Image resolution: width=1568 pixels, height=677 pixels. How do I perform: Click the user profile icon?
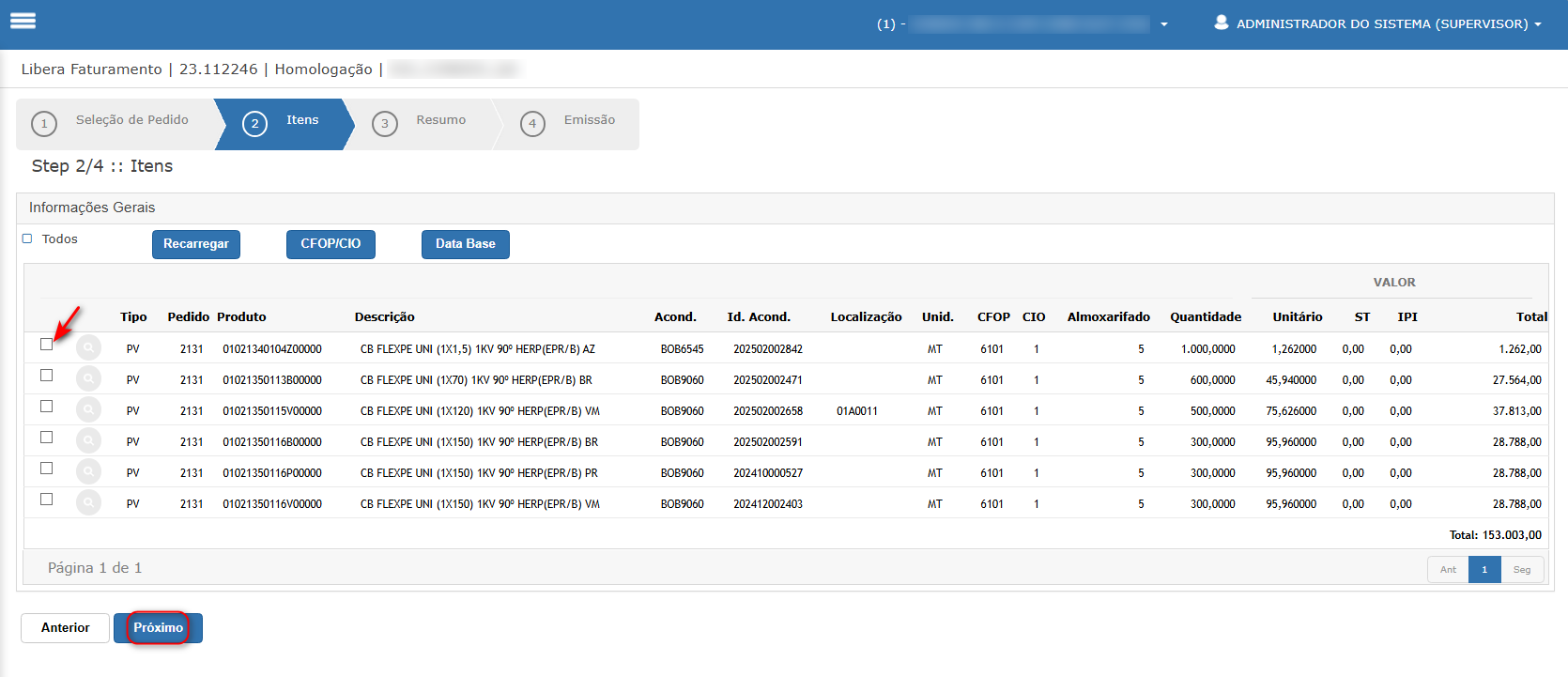tap(1221, 23)
